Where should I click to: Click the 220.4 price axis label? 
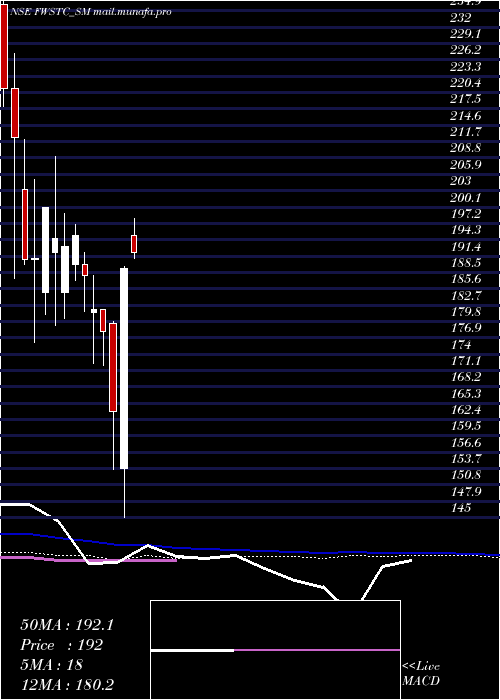point(465,83)
